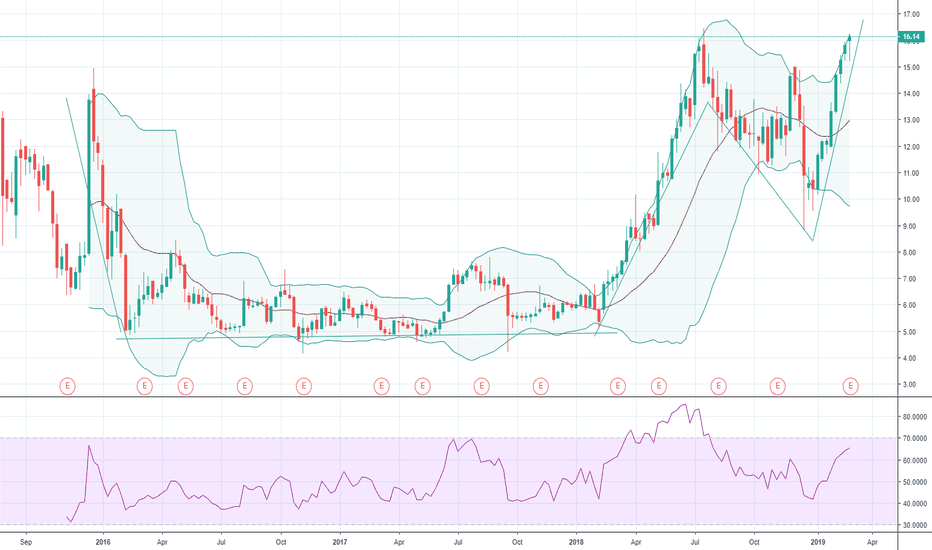Viewport: 932px width, 550px height.
Task: Click the 4.00 price axis label
Action: click(912, 358)
